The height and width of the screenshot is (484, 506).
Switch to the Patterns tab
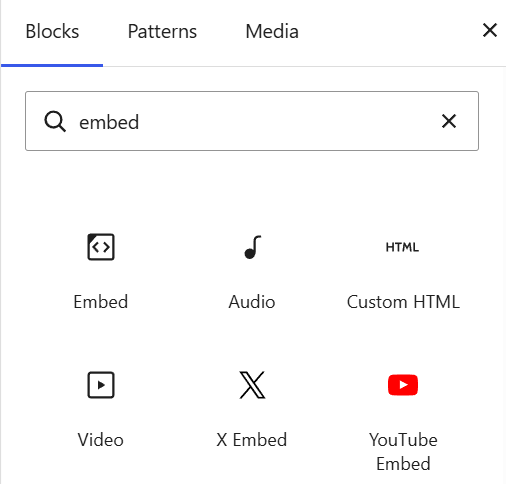[x=162, y=32]
